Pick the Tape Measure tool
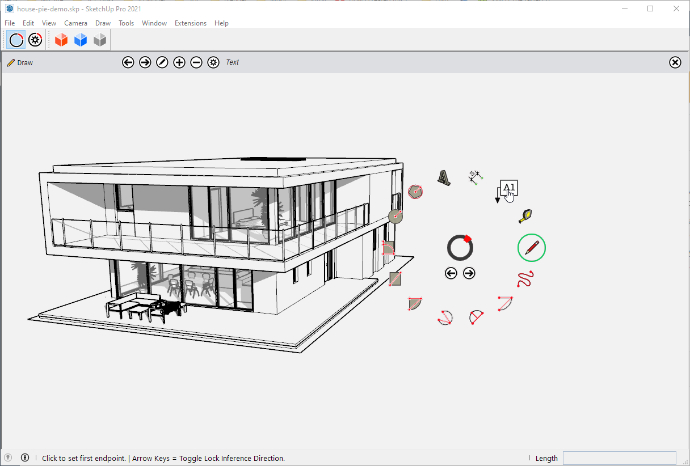690x466 pixels. pyautogui.click(x=525, y=216)
